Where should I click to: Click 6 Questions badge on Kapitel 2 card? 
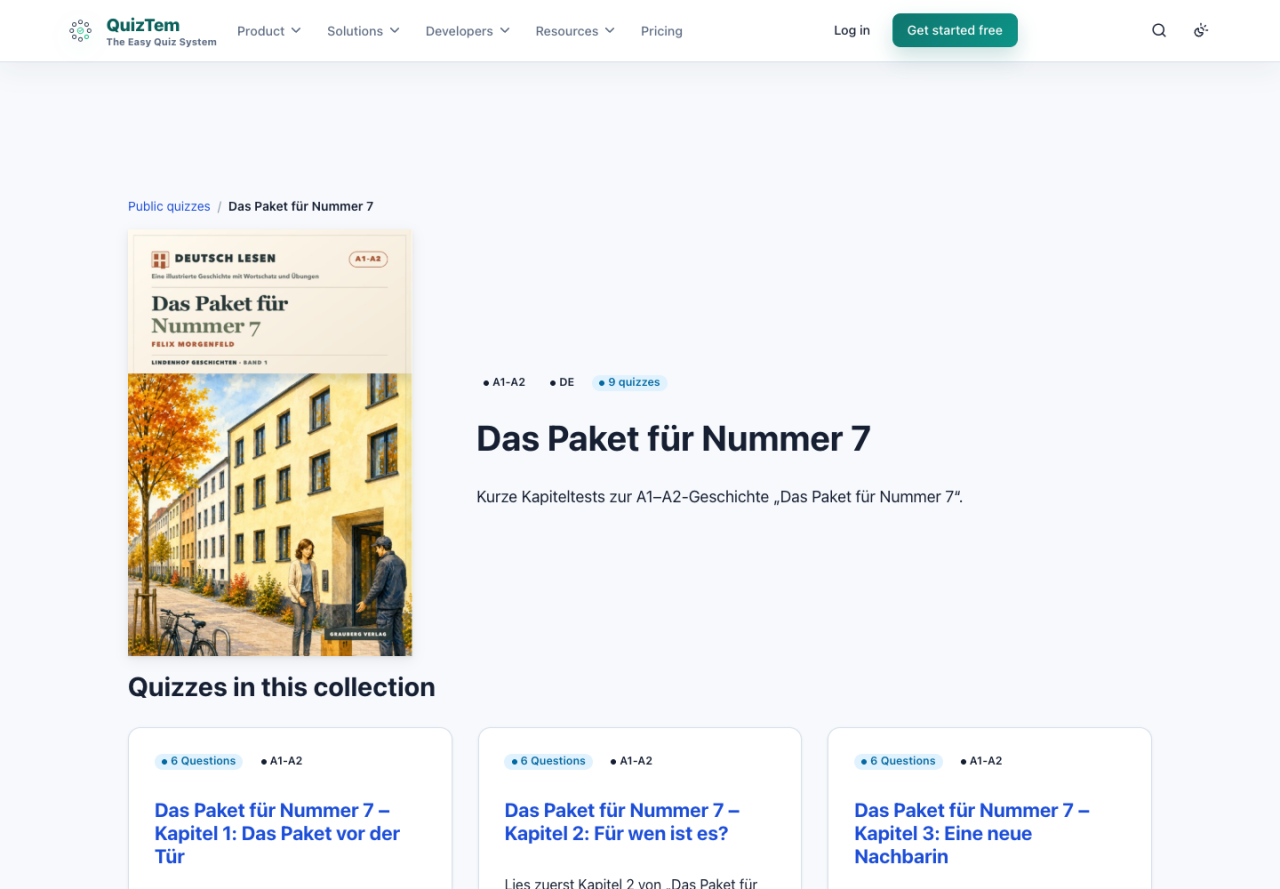point(549,761)
